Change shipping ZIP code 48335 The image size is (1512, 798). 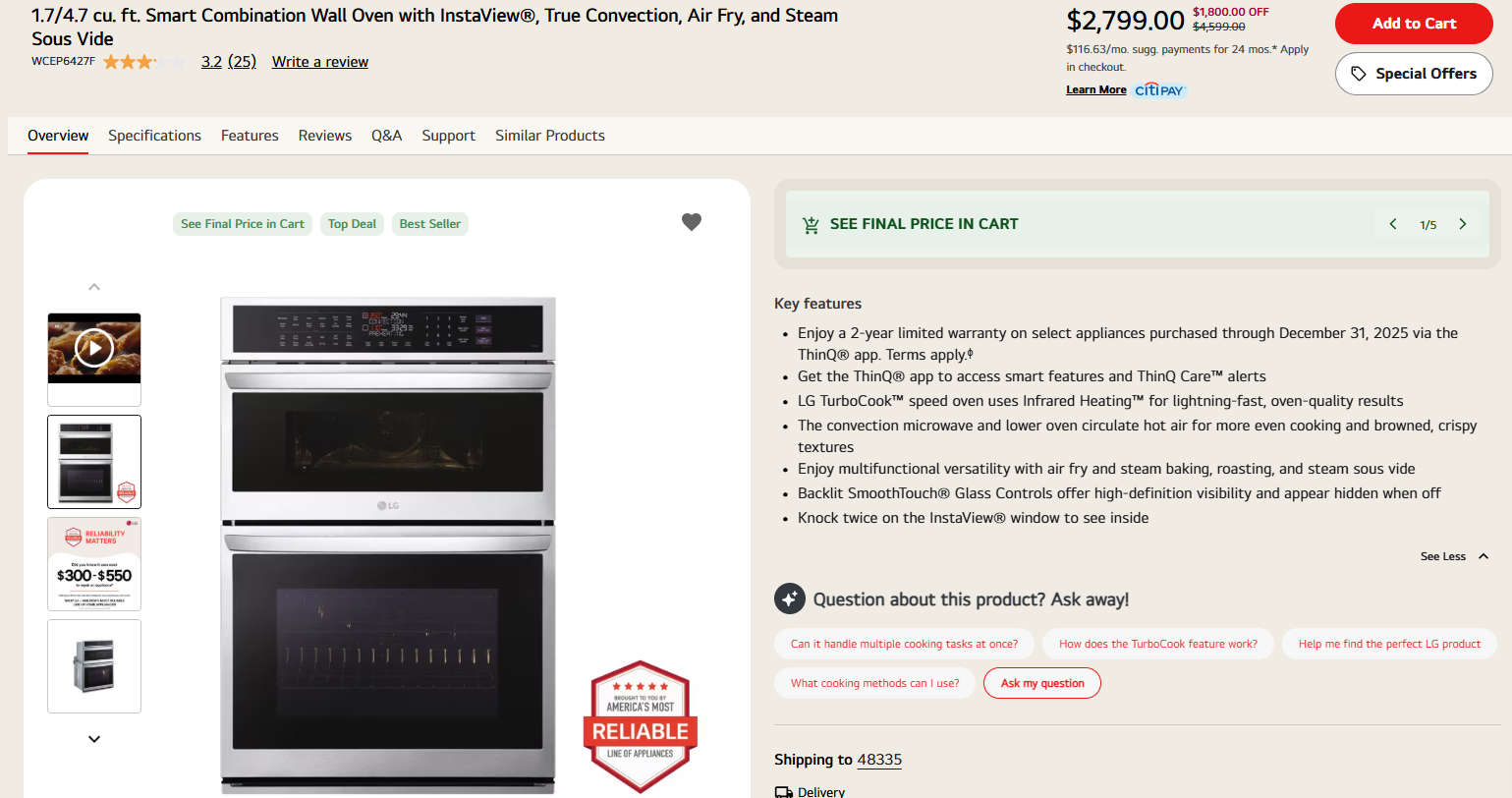click(x=879, y=760)
